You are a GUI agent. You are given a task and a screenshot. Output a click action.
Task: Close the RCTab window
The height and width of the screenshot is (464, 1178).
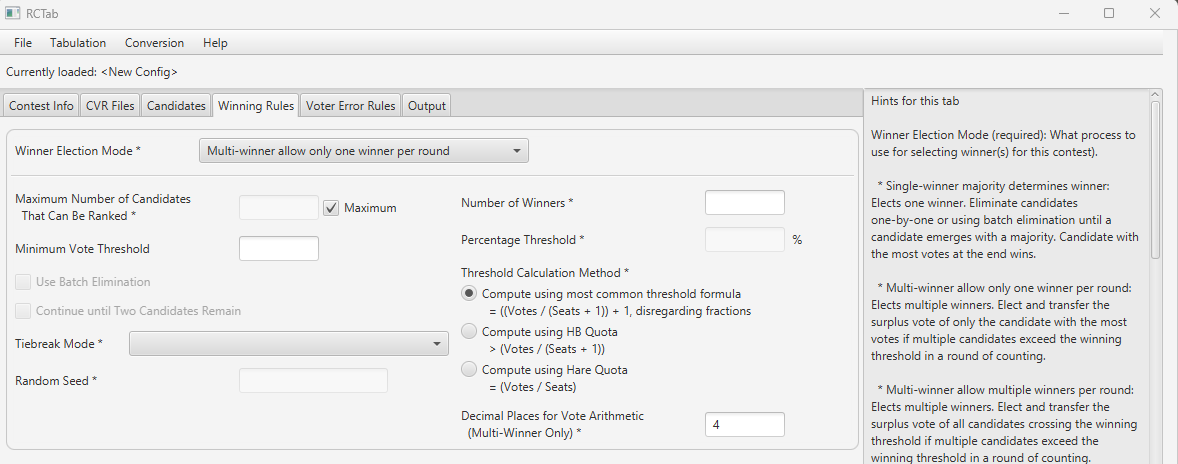(1155, 13)
